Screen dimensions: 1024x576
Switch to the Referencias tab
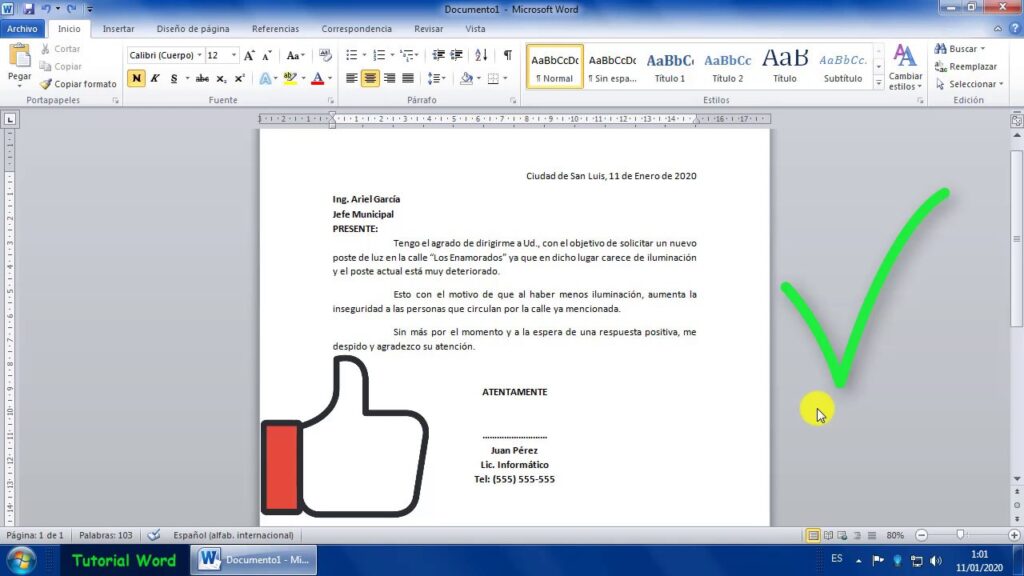(276, 29)
